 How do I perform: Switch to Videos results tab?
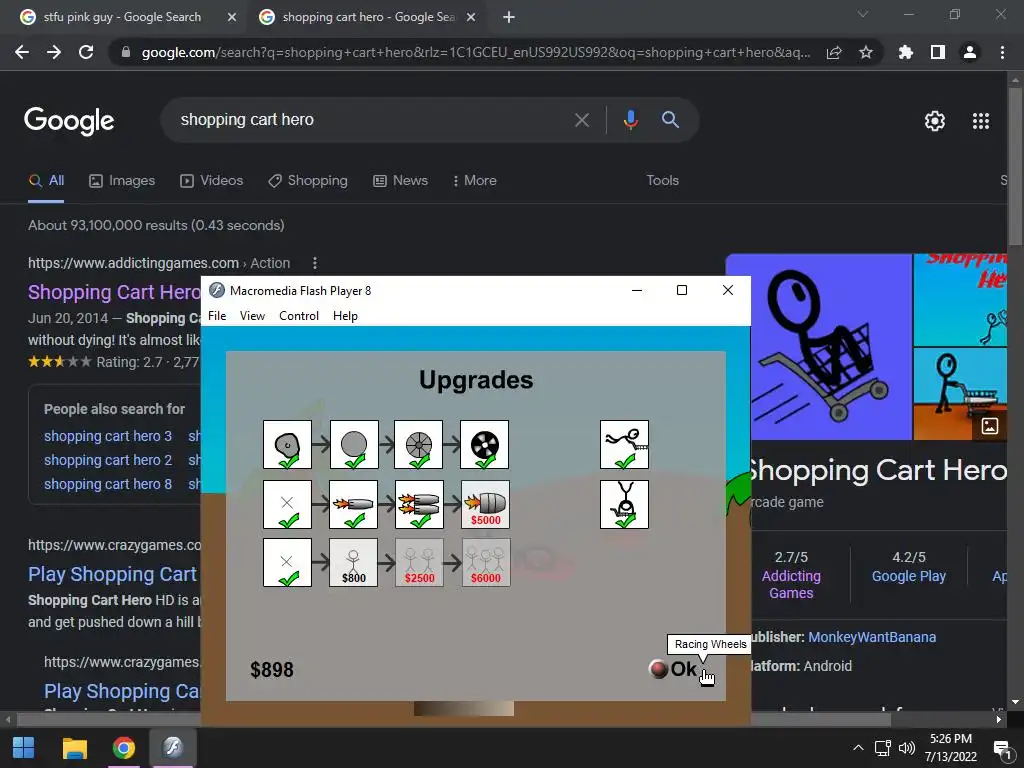coord(212,181)
